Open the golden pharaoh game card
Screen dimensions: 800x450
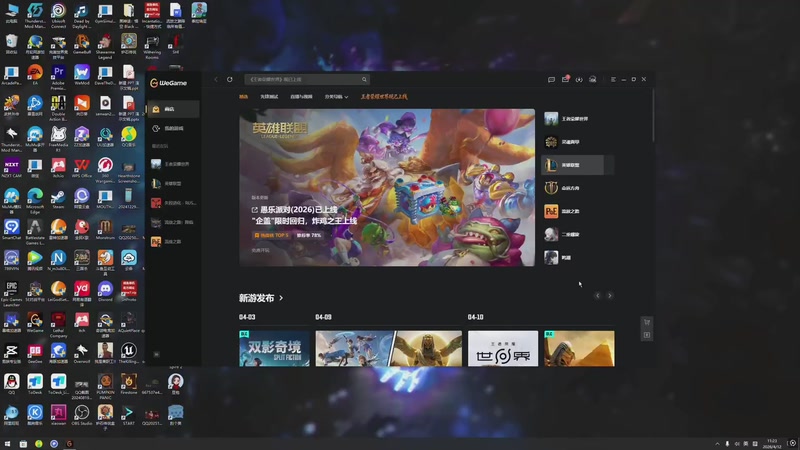(428, 348)
